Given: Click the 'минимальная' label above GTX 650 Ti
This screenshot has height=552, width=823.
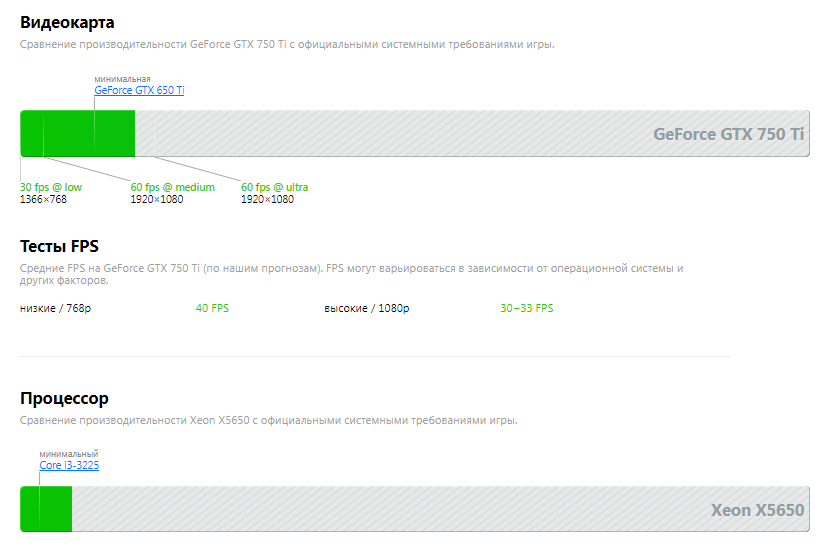Looking at the screenshot, I should tap(122, 79).
